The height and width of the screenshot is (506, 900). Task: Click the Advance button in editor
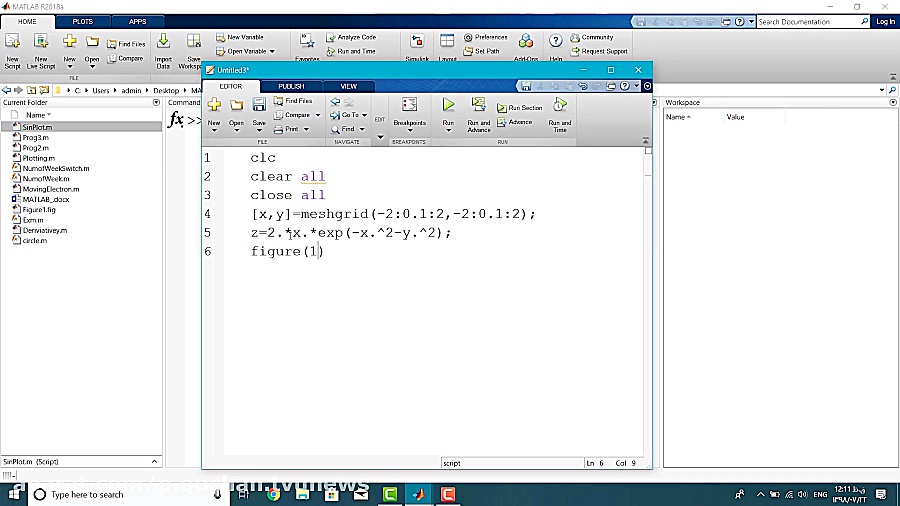point(515,122)
